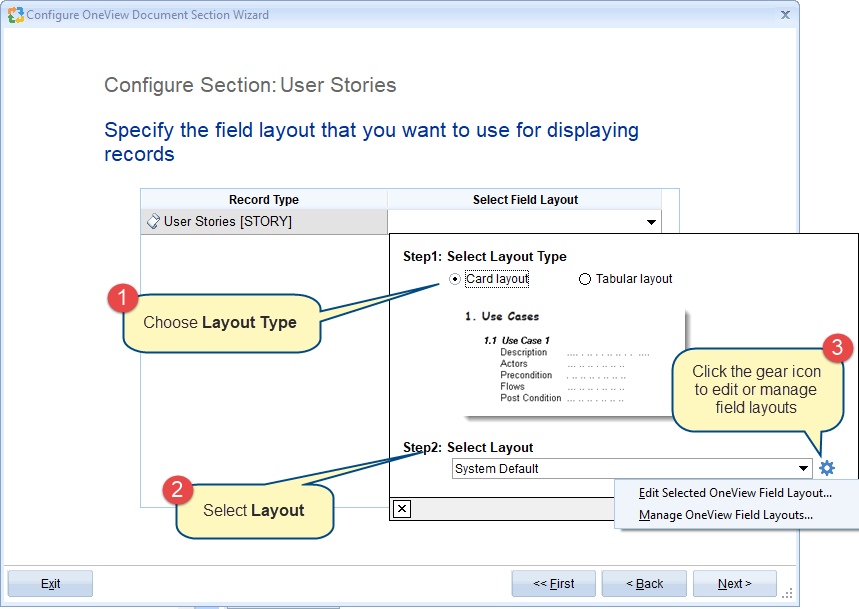Viewport: 859px width, 609px height.
Task: Close the Configure OneView wizard window
Action: click(785, 15)
